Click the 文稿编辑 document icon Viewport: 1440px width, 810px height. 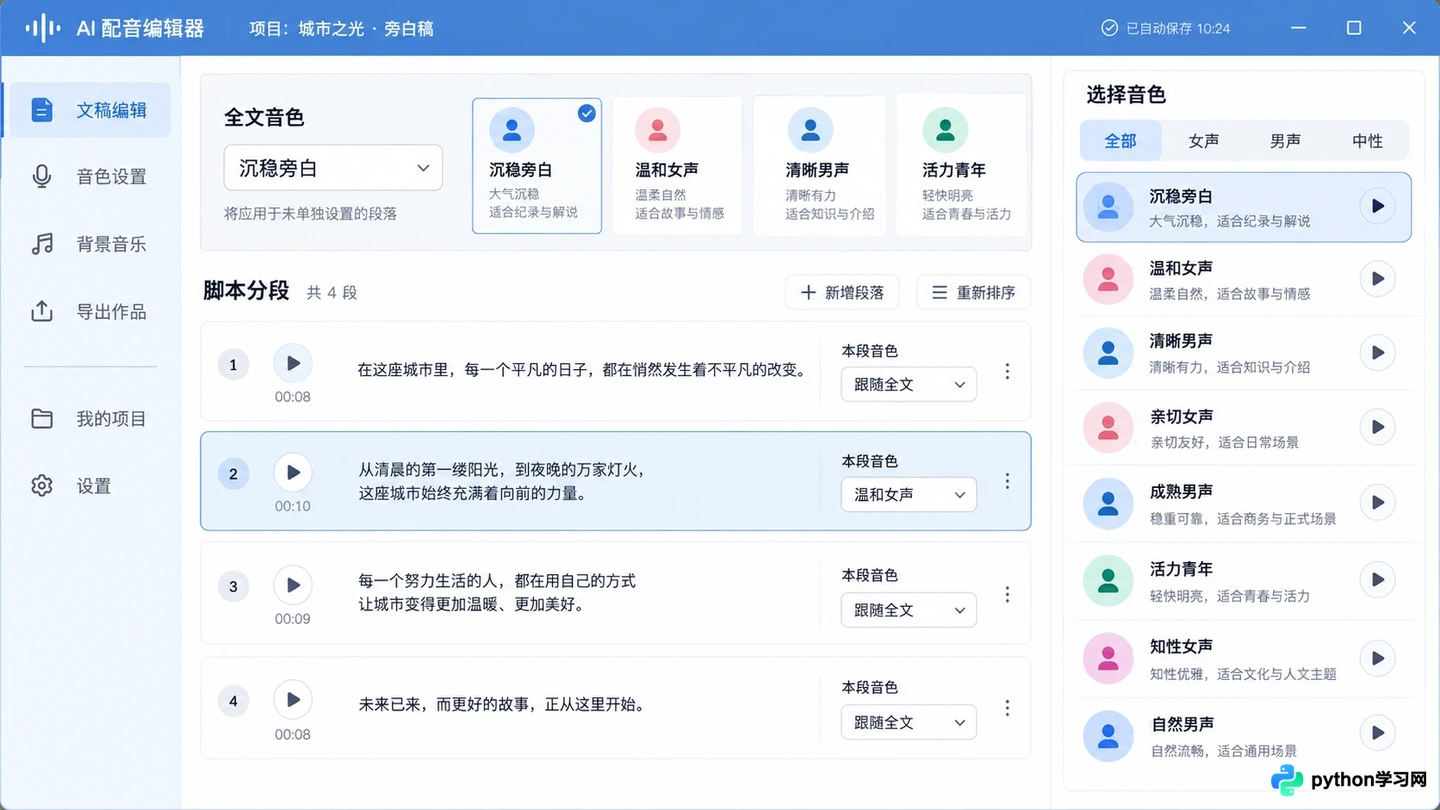tap(42, 110)
